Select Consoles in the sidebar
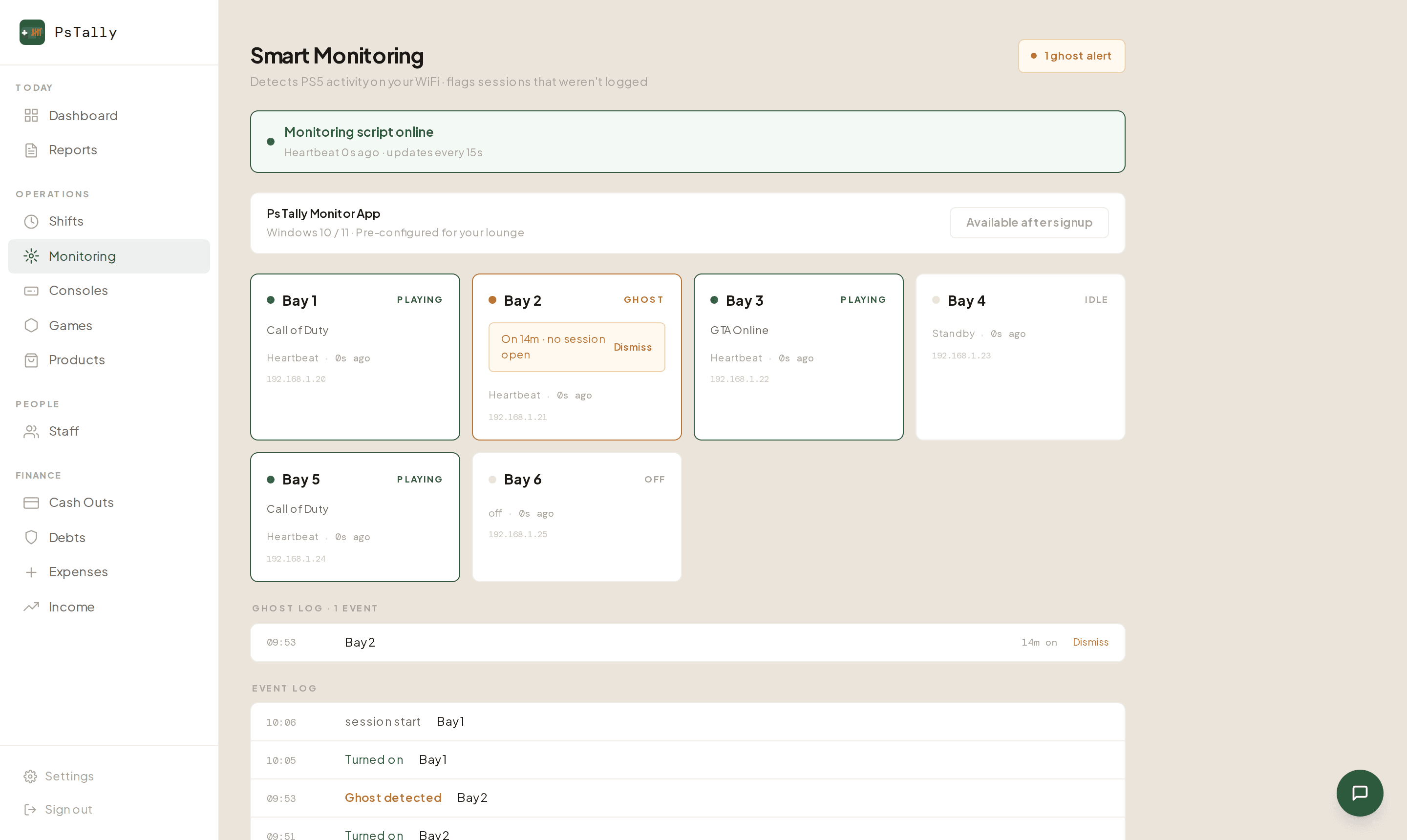The height and width of the screenshot is (840, 1407). 109,291
